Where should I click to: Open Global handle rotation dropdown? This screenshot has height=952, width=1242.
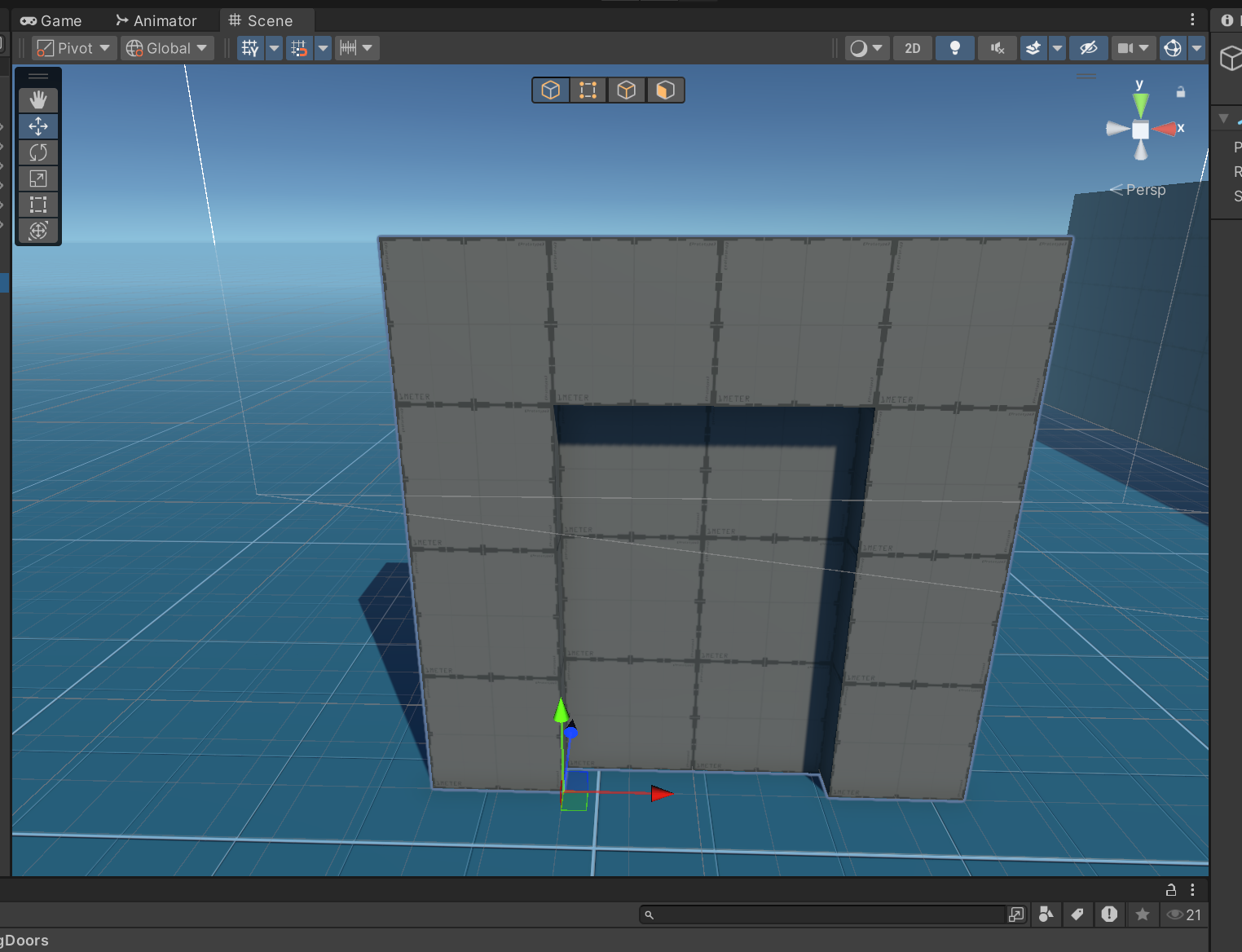click(167, 48)
